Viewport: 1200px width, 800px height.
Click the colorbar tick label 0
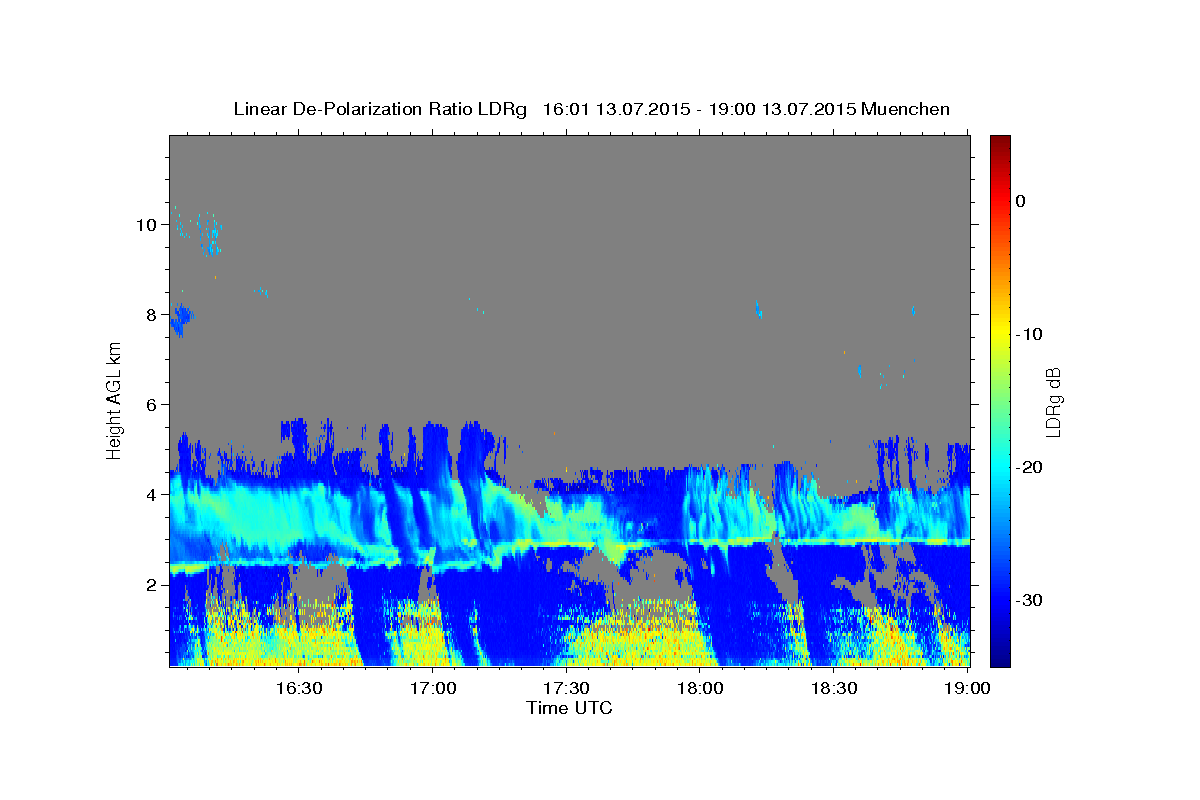1021,201
